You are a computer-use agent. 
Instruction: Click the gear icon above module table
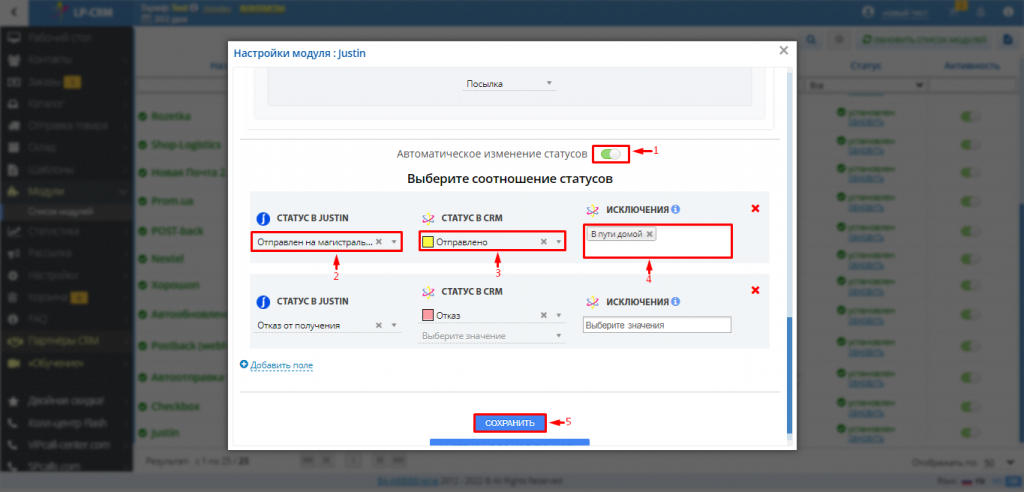coord(839,39)
